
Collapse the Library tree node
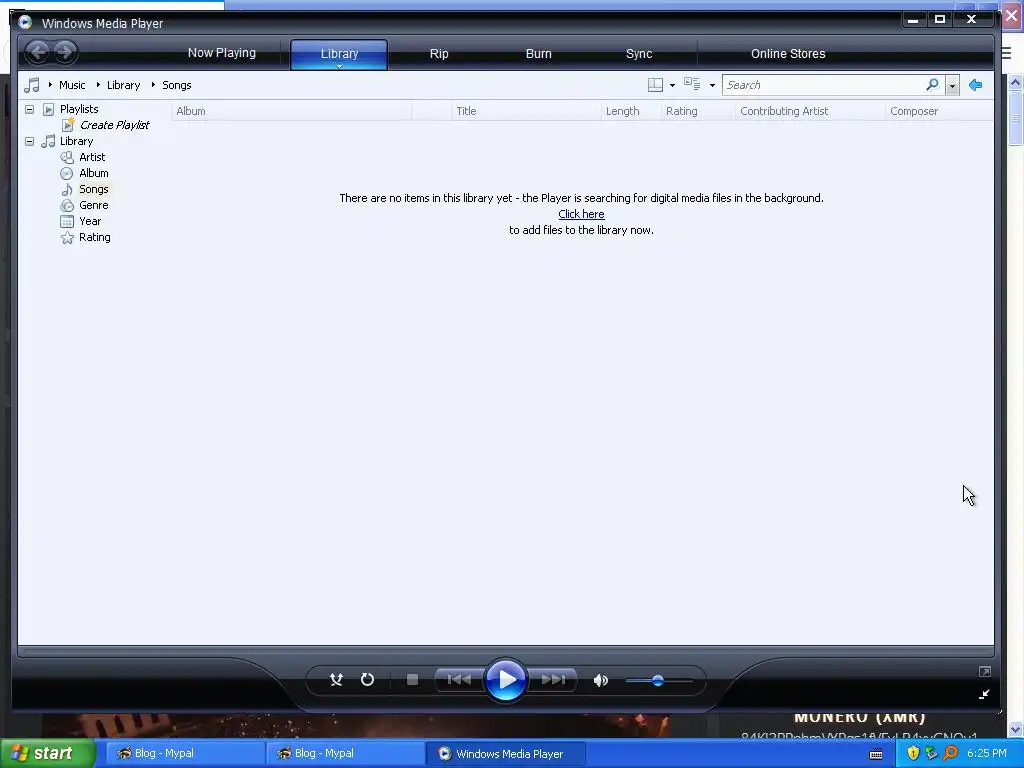[x=29, y=141]
